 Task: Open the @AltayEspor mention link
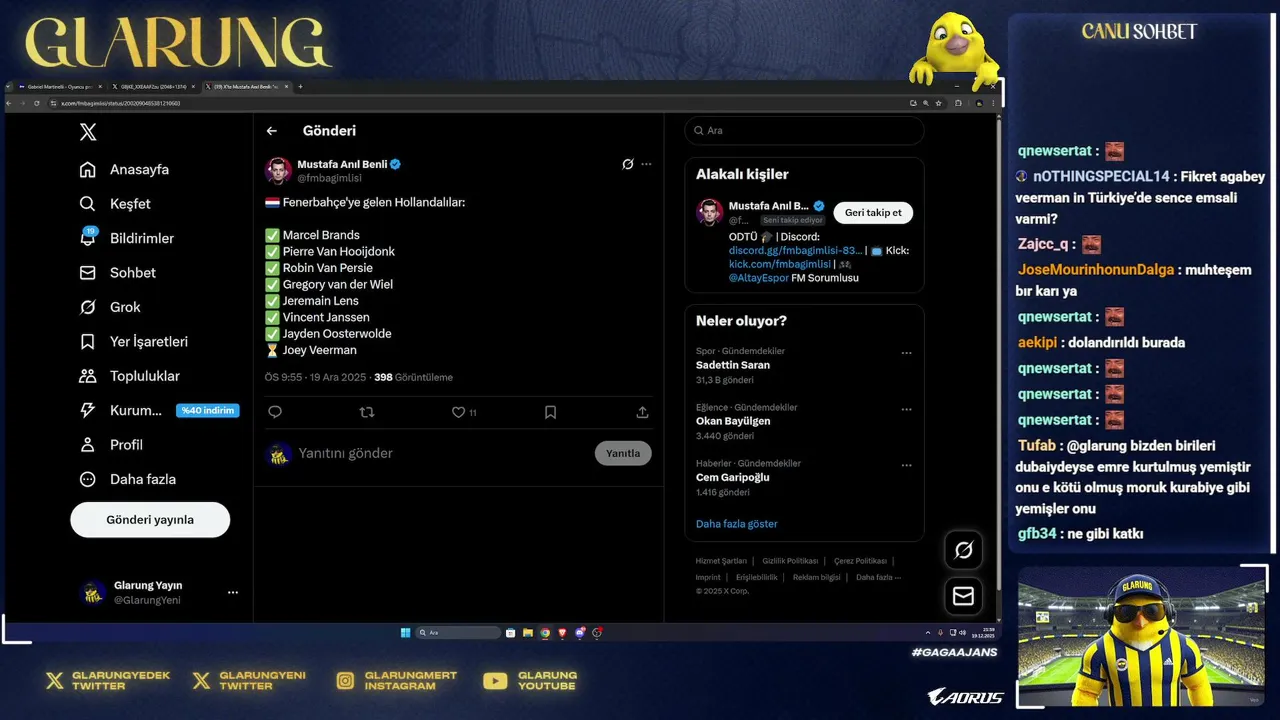(x=759, y=278)
